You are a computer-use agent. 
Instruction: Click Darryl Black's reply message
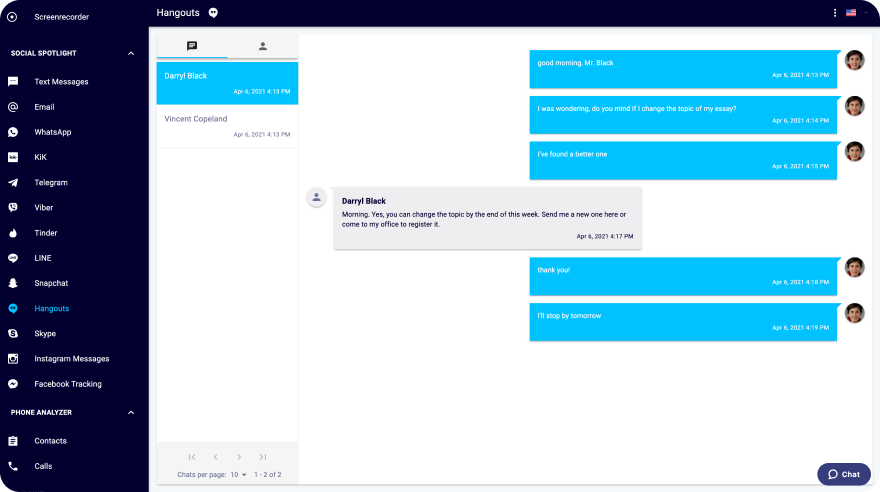(488, 218)
